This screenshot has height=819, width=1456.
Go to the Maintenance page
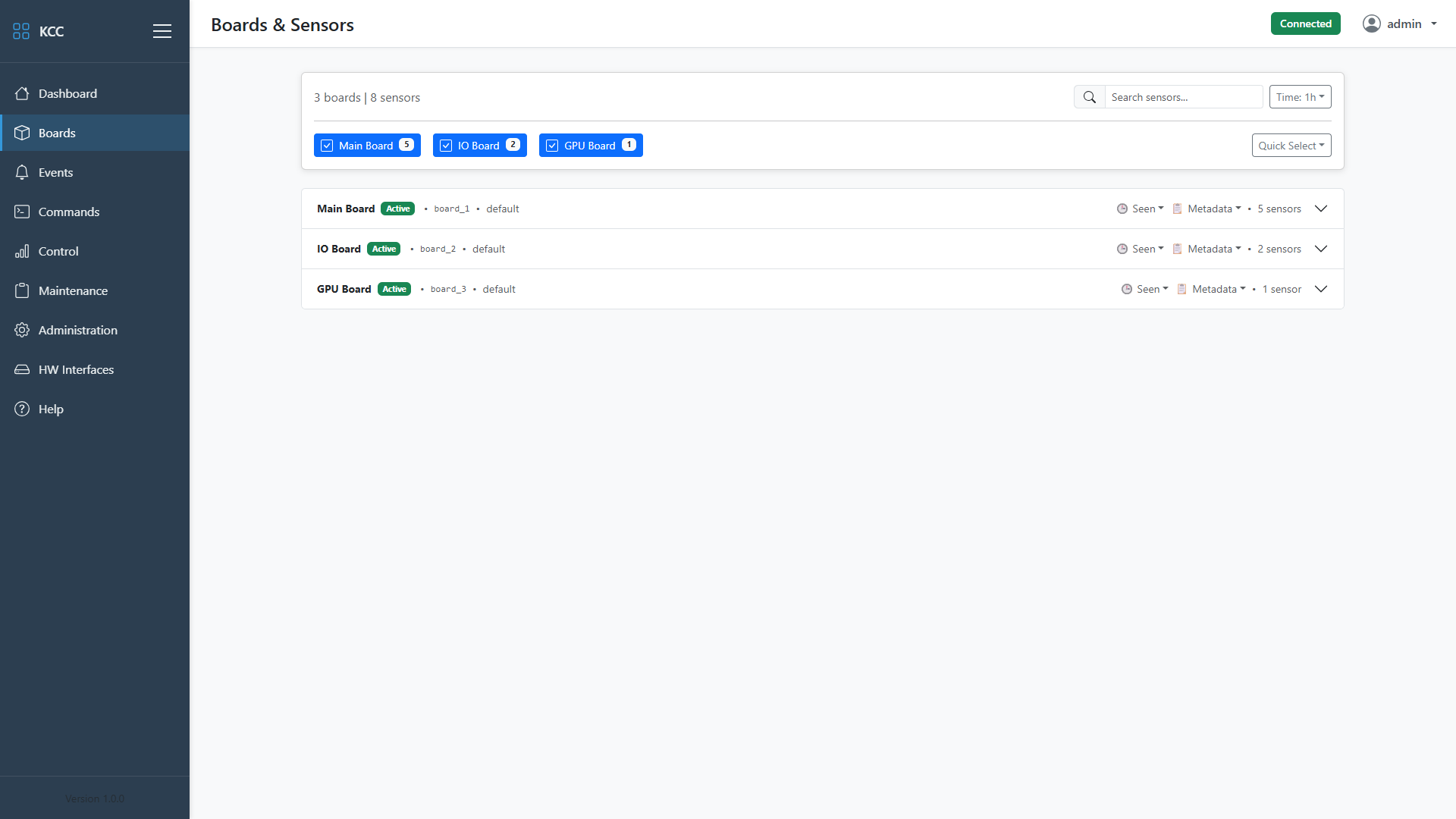point(73,290)
